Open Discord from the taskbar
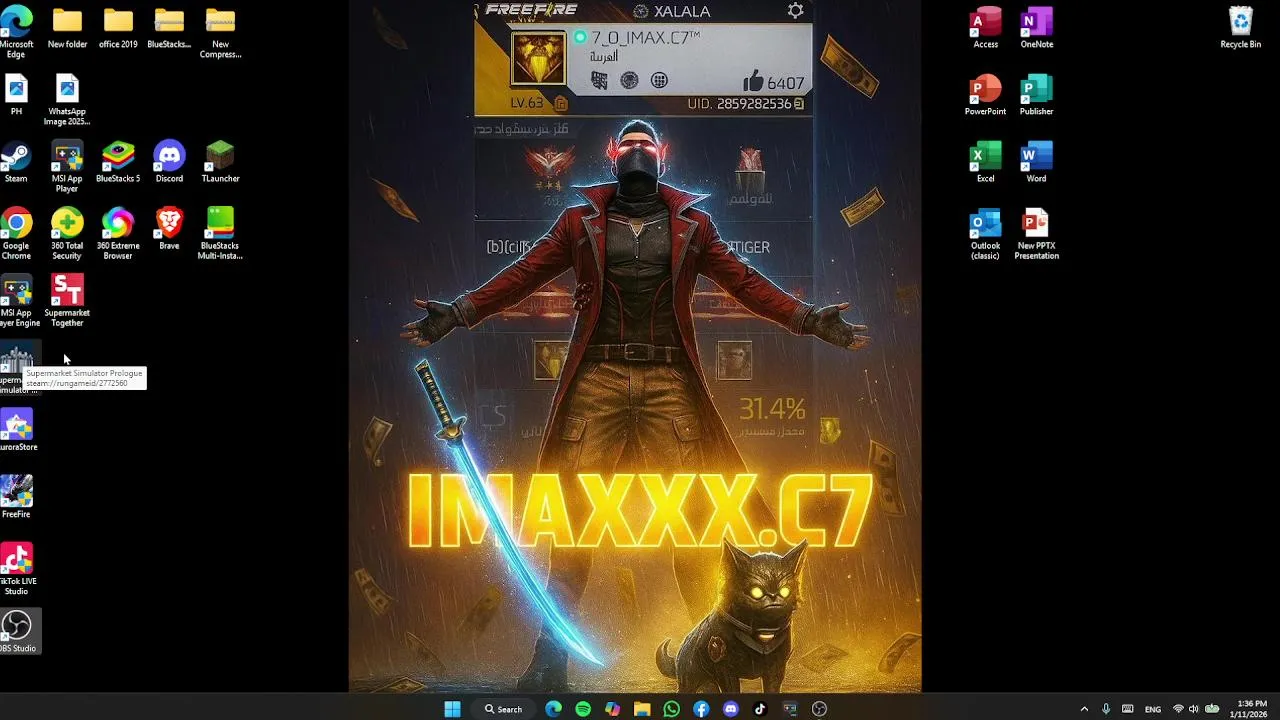This screenshot has height=720, width=1280. [730, 709]
